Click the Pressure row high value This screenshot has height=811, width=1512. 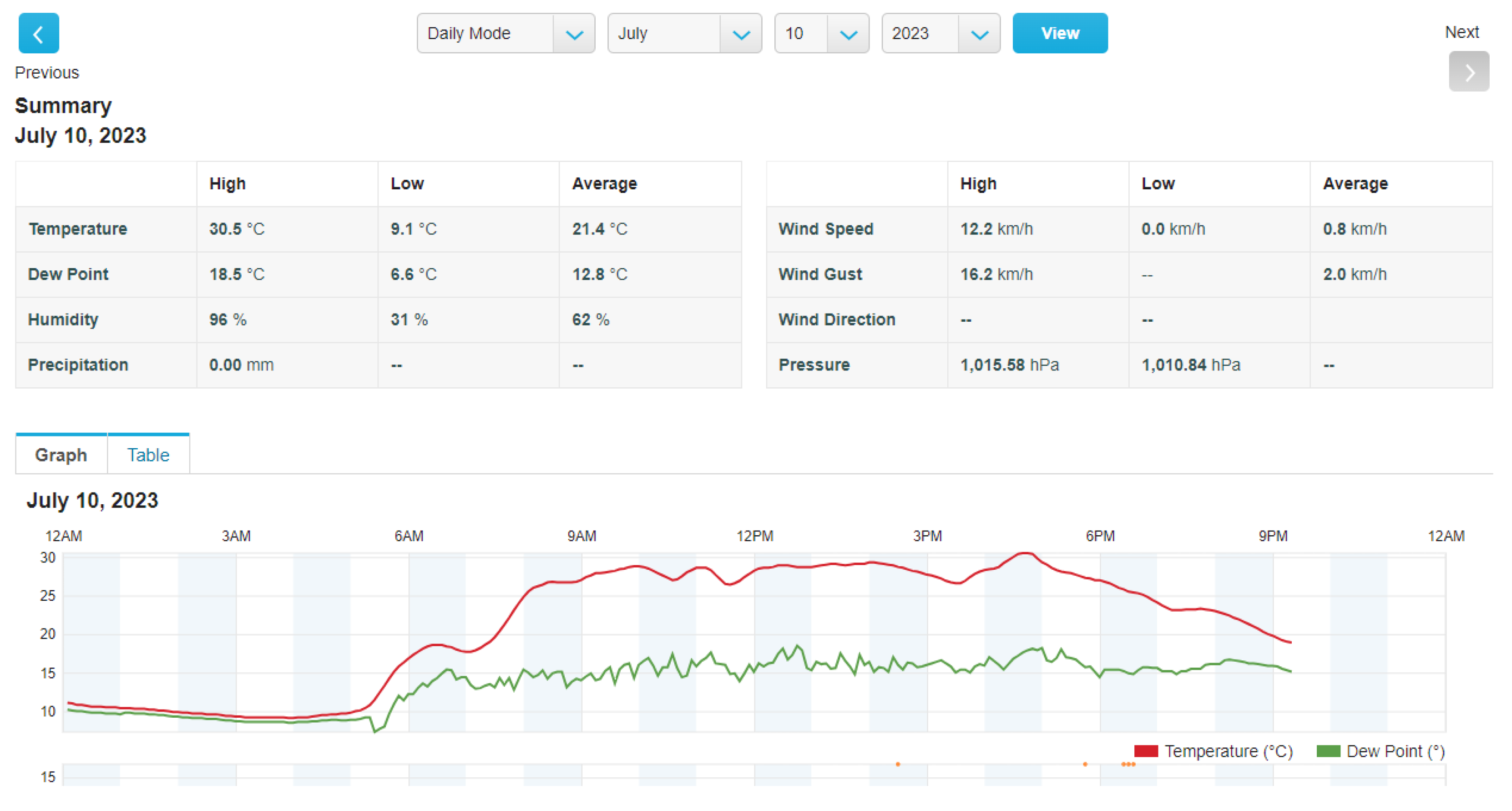[x=1009, y=365]
